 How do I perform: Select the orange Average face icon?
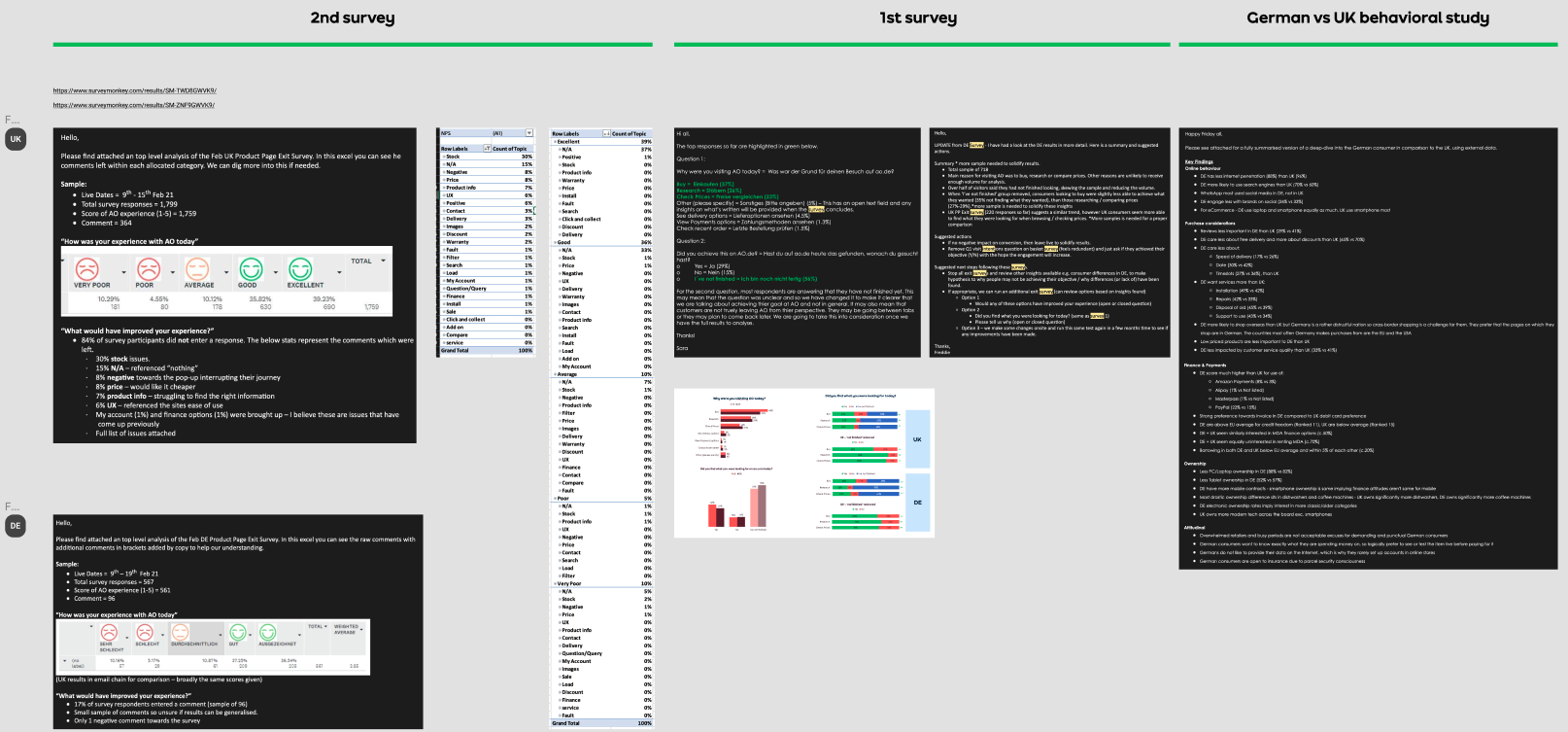198,268
